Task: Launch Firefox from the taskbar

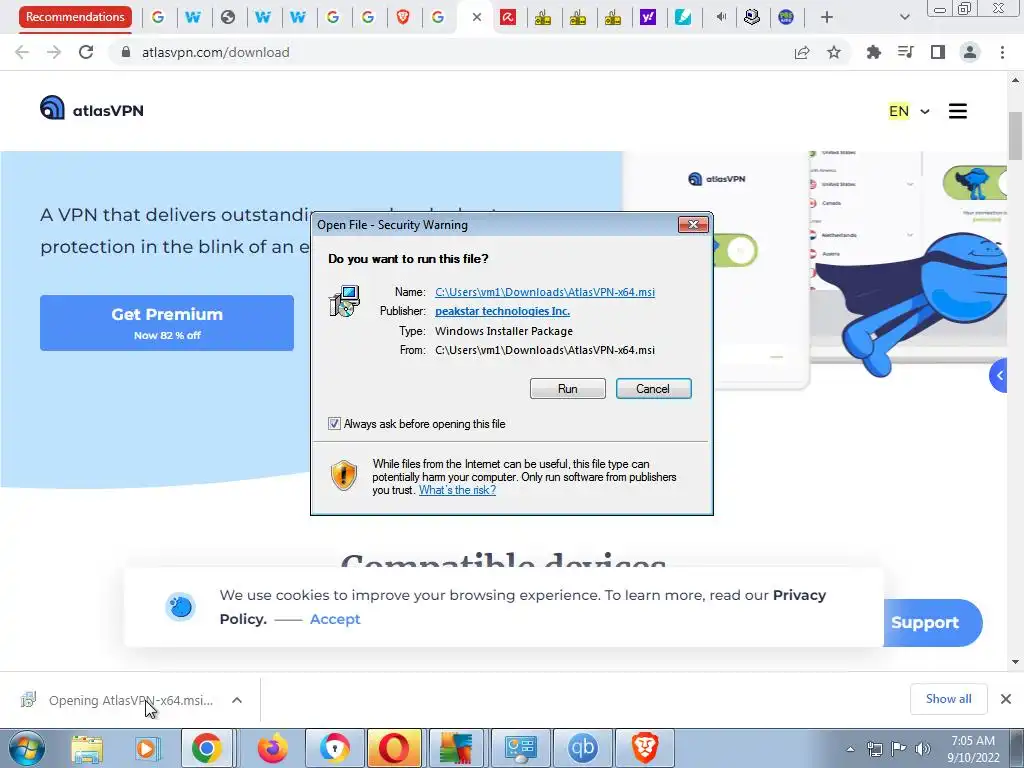Action: [x=272, y=748]
